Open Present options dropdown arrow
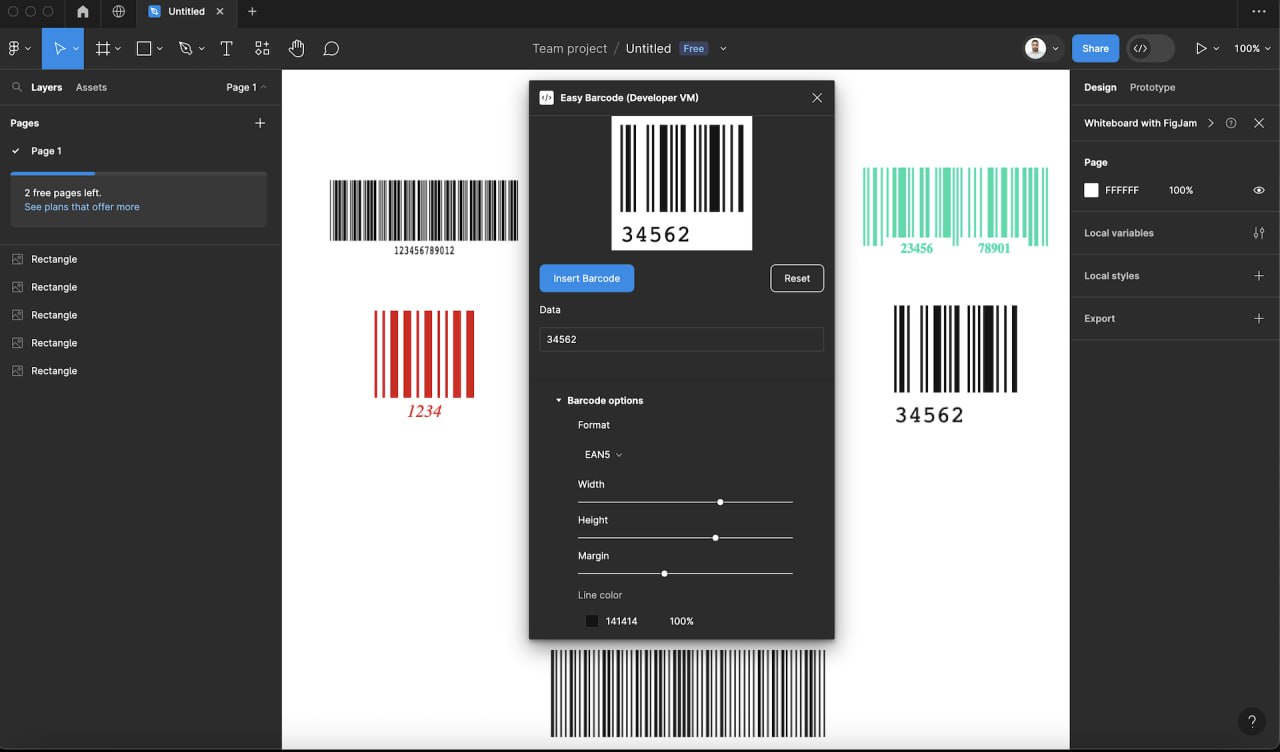 (1216, 49)
